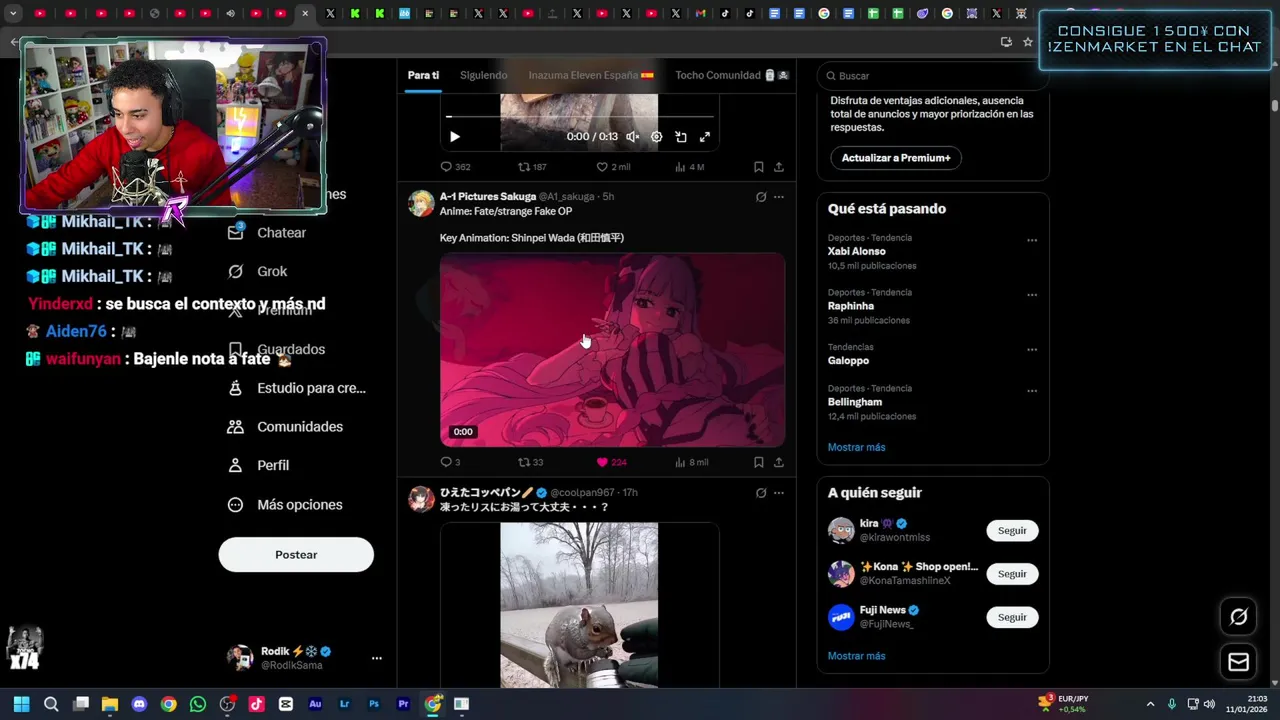Unmute the top video's audio

[x=632, y=137]
